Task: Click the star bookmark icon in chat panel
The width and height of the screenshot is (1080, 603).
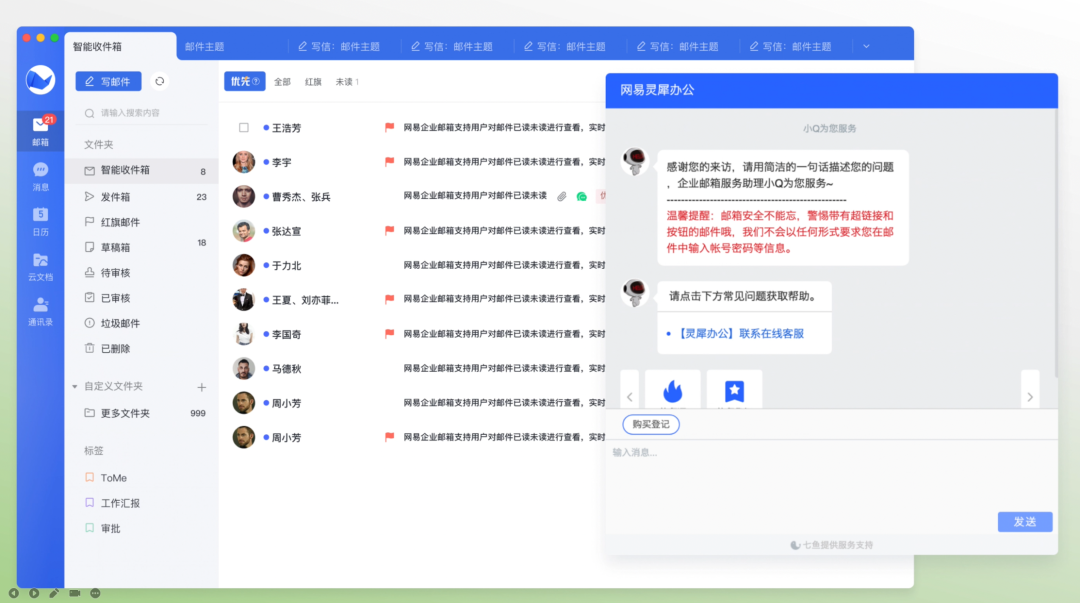Action: click(735, 389)
